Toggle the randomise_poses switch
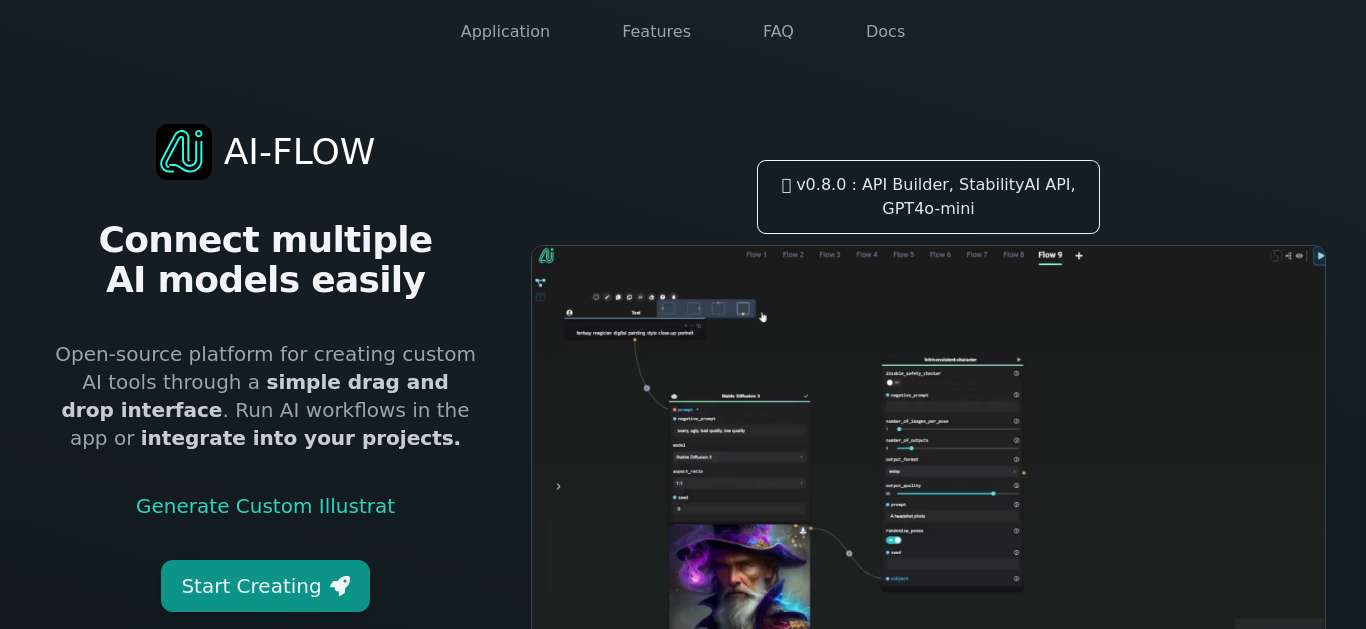Image resolution: width=1366 pixels, height=629 pixels. tap(894, 540)
